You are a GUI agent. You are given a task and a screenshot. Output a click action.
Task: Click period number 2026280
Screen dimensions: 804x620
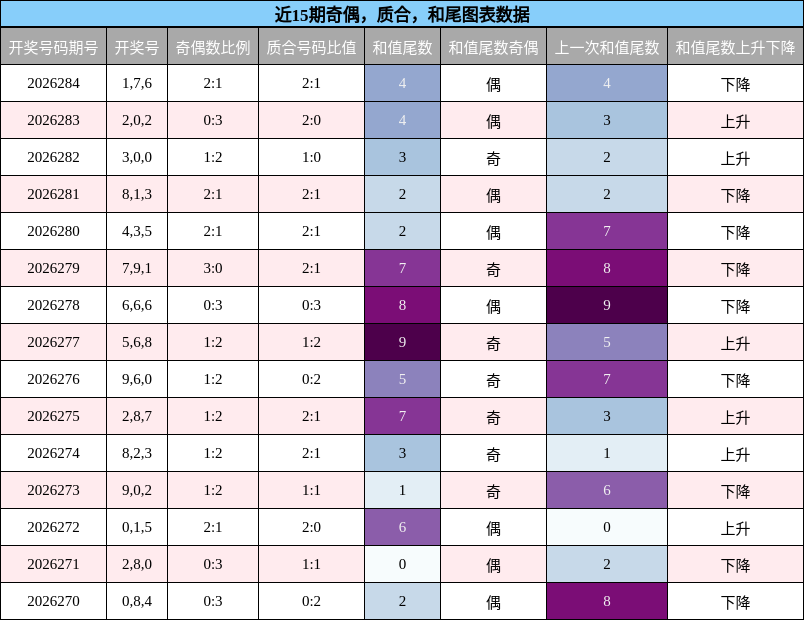coord(53,231)
